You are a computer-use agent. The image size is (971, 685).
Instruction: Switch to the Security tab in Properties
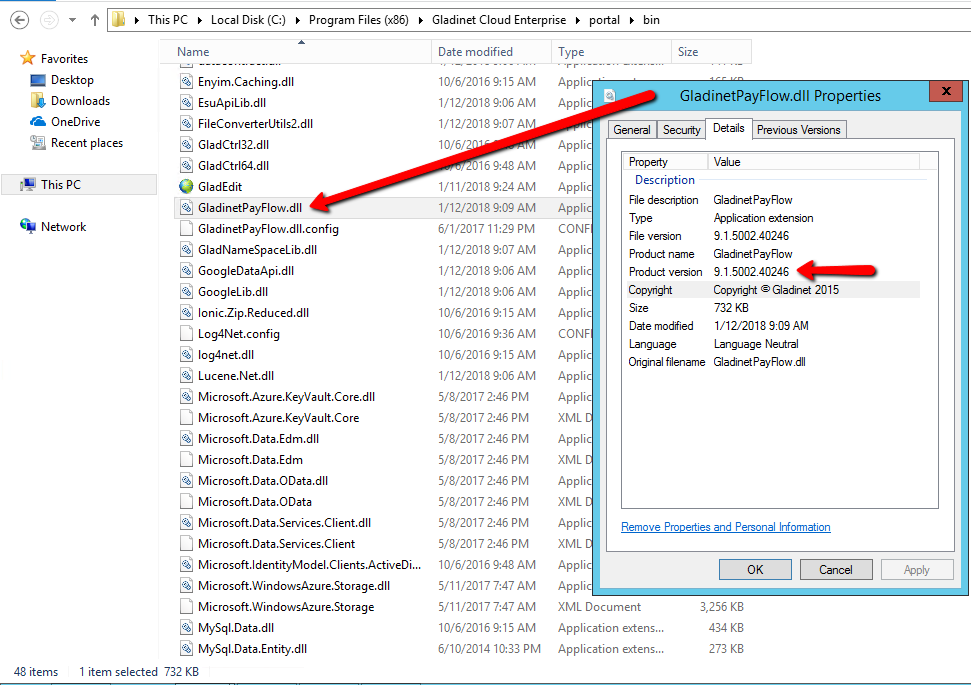pos(681,129)
